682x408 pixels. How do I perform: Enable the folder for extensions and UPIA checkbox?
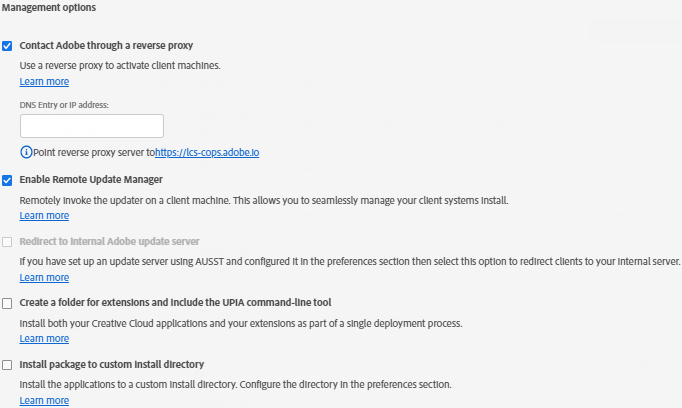tap(8, 303)
